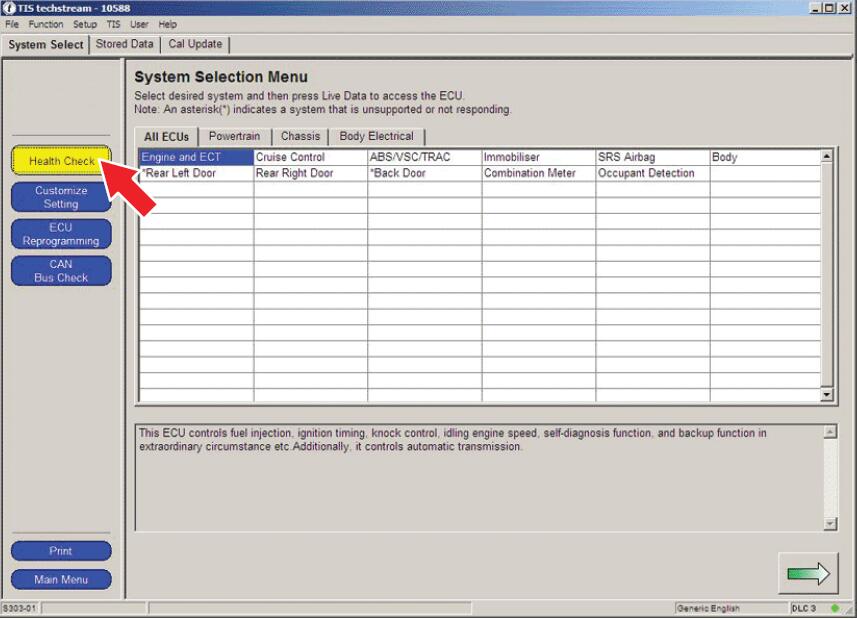Click description box scroll up arrow
This screenshot has width=857, height=619.
830,432
